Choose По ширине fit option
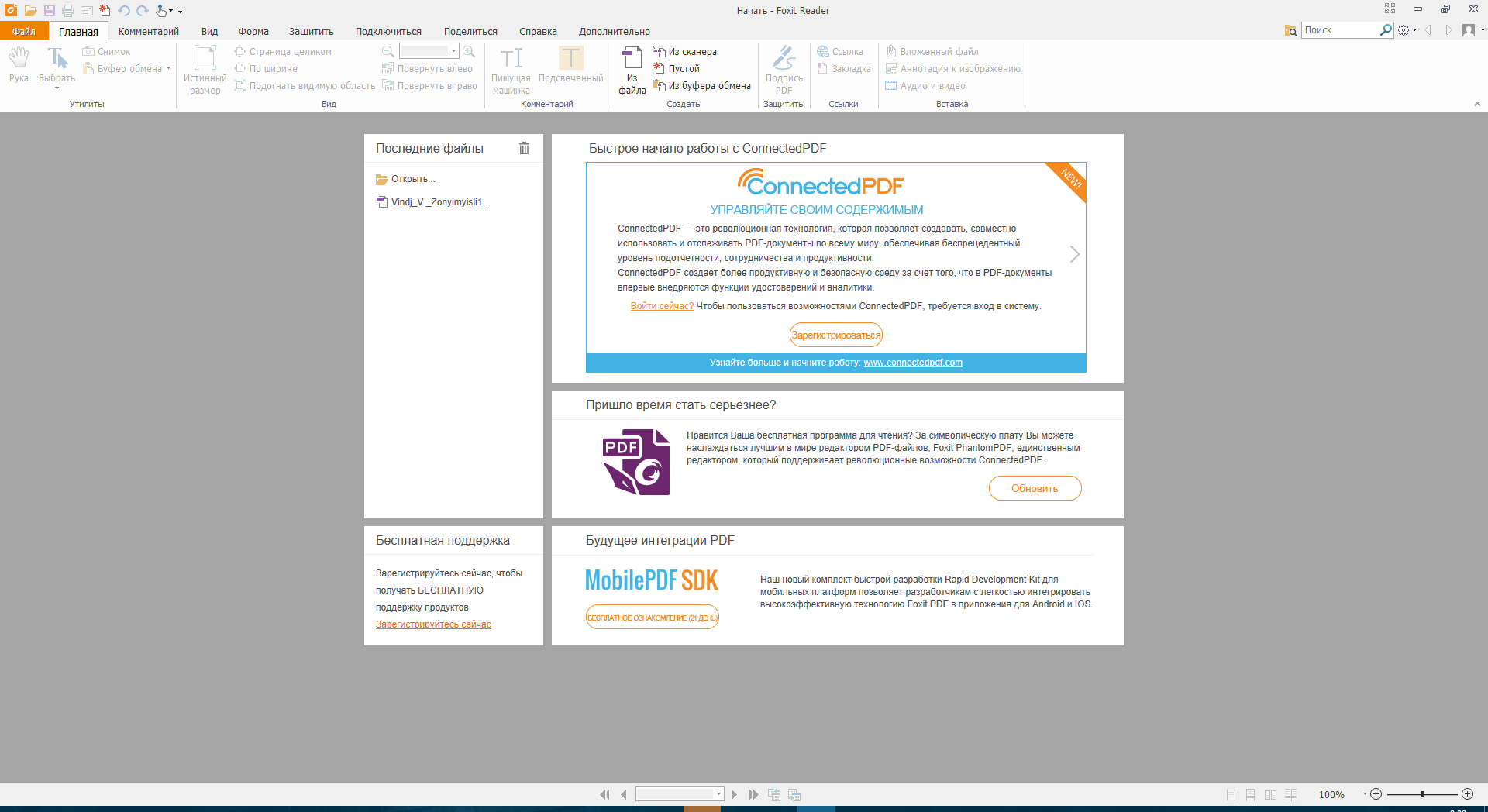This screenshot has width=1488, height=812. (x=266, y=69)
